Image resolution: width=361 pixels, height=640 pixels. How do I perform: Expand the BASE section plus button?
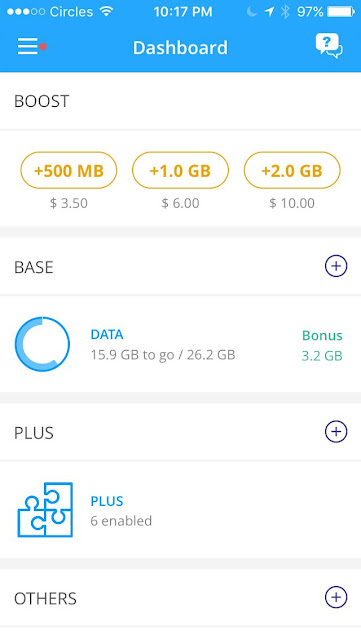[336, 266]
